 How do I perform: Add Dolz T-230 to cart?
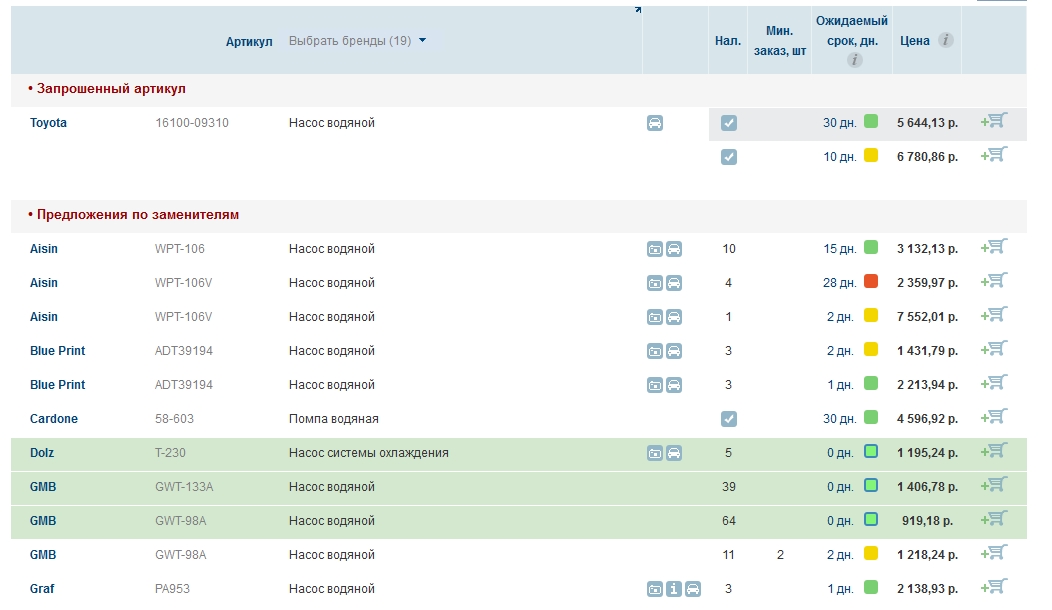[x=995, y=451]
